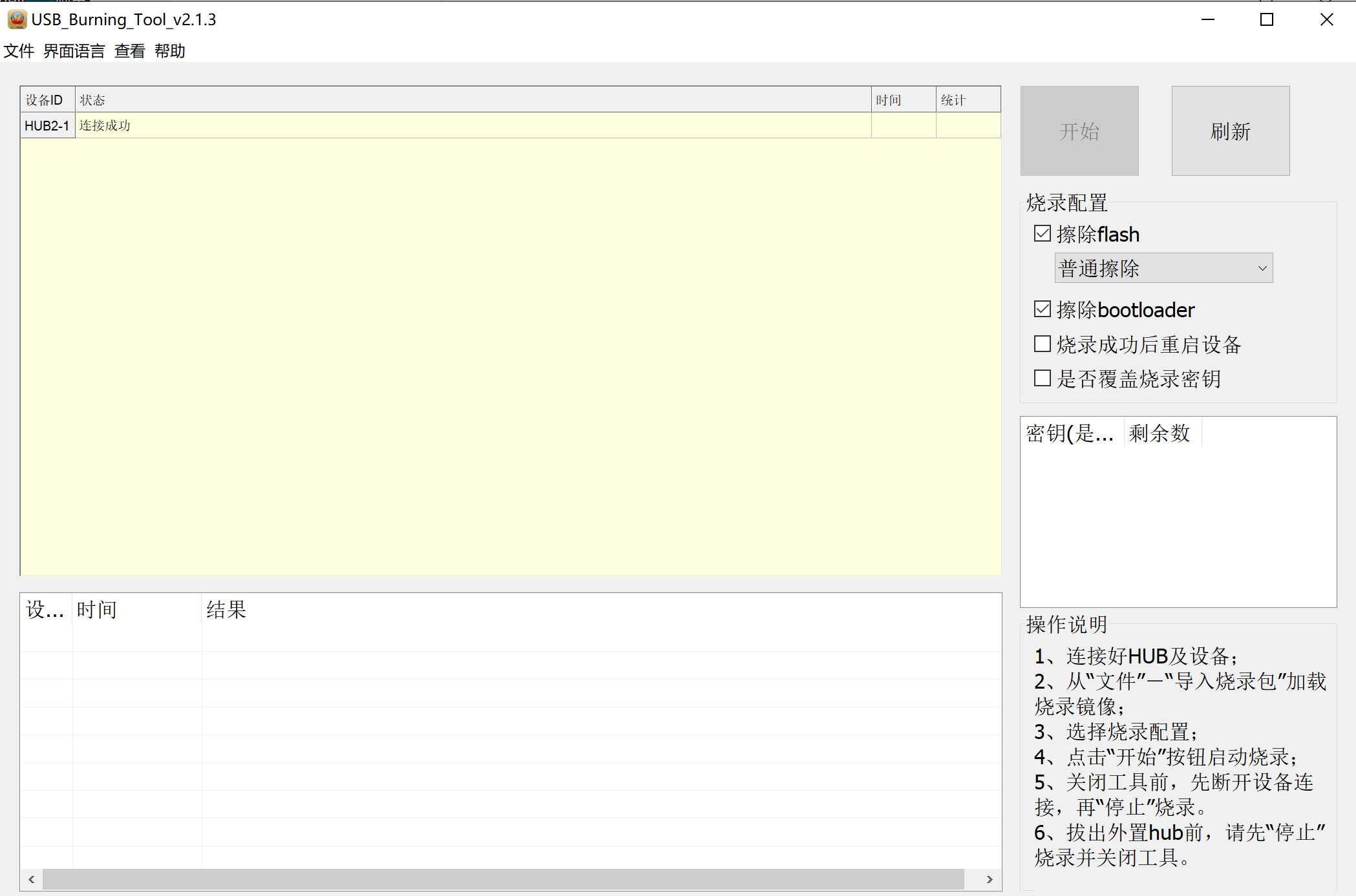Screen dimensions: 1356x896
Task: Open the 文件 menu
Action: pos(19,51)
